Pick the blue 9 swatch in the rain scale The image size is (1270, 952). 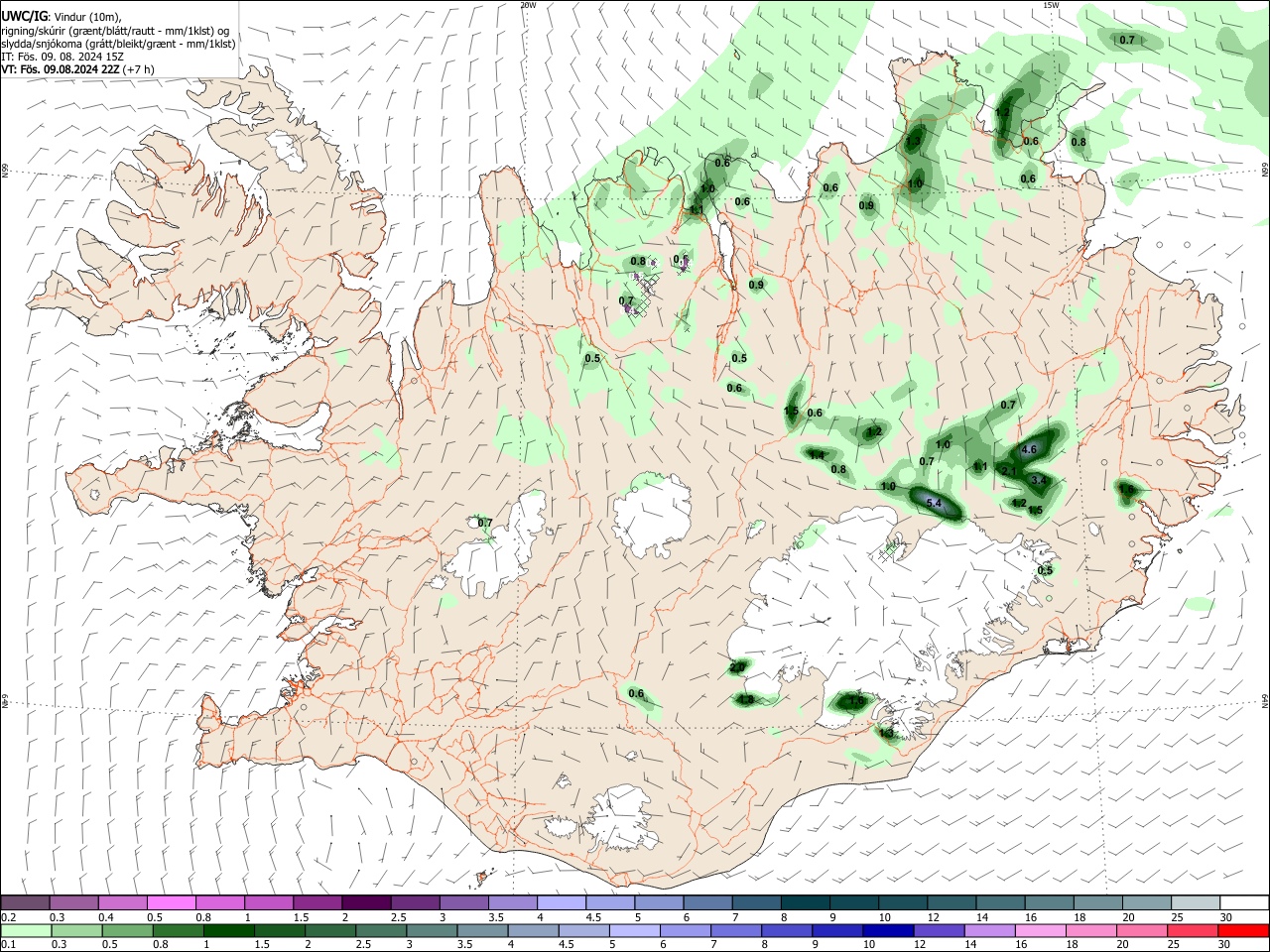coord(836,930)
